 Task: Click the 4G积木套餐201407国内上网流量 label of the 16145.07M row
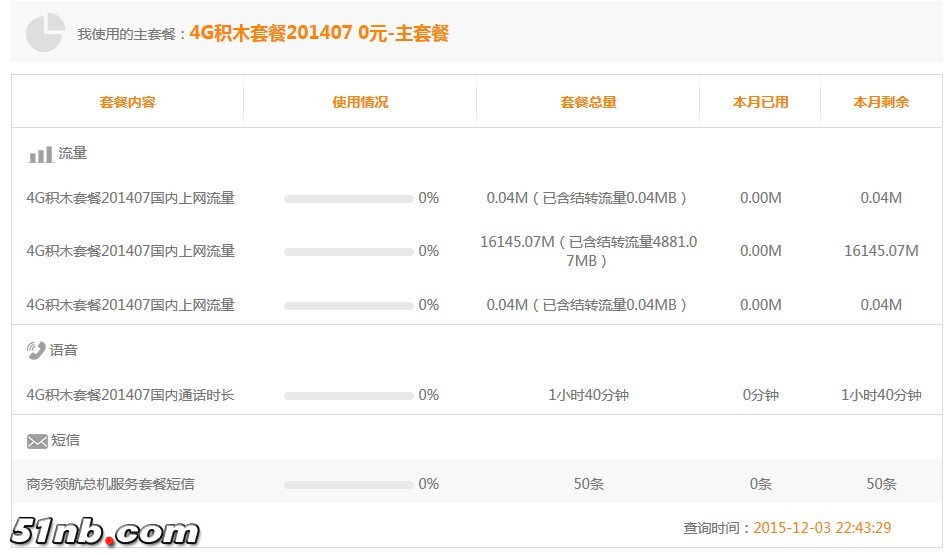pos(130,251)
